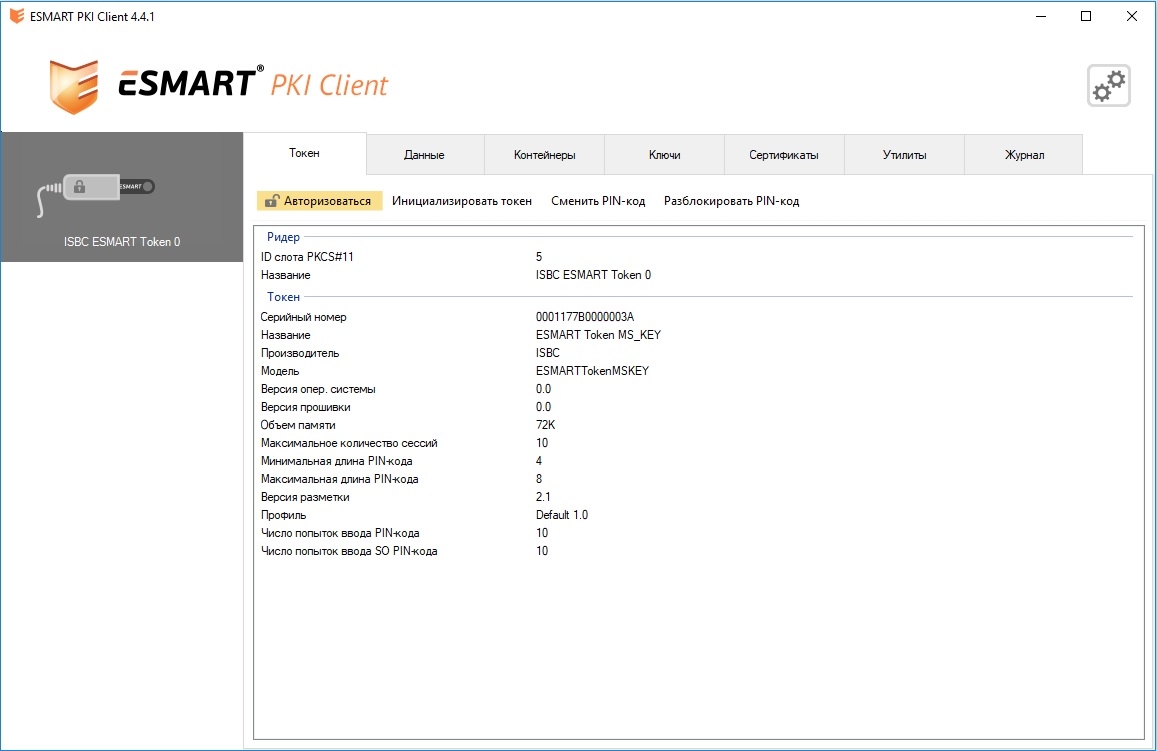This screenshot has height=751, width=1157.
Task: Click Сменить PIN-код
Action: point(598,201)
